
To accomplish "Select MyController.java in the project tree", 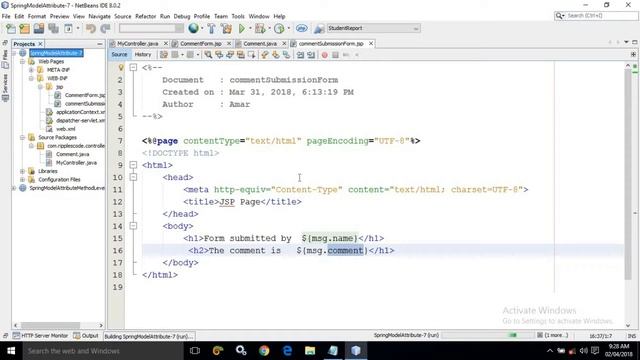I will [x=76, y=162].
